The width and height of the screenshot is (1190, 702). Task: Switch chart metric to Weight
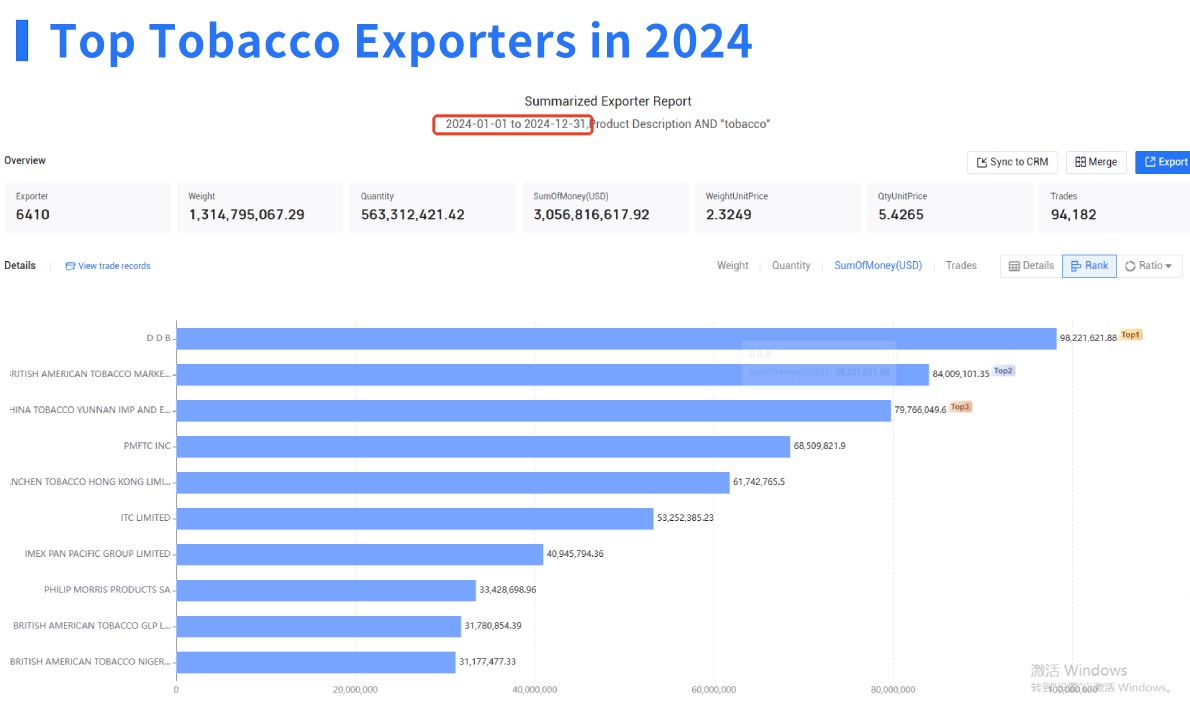[732, 266]
